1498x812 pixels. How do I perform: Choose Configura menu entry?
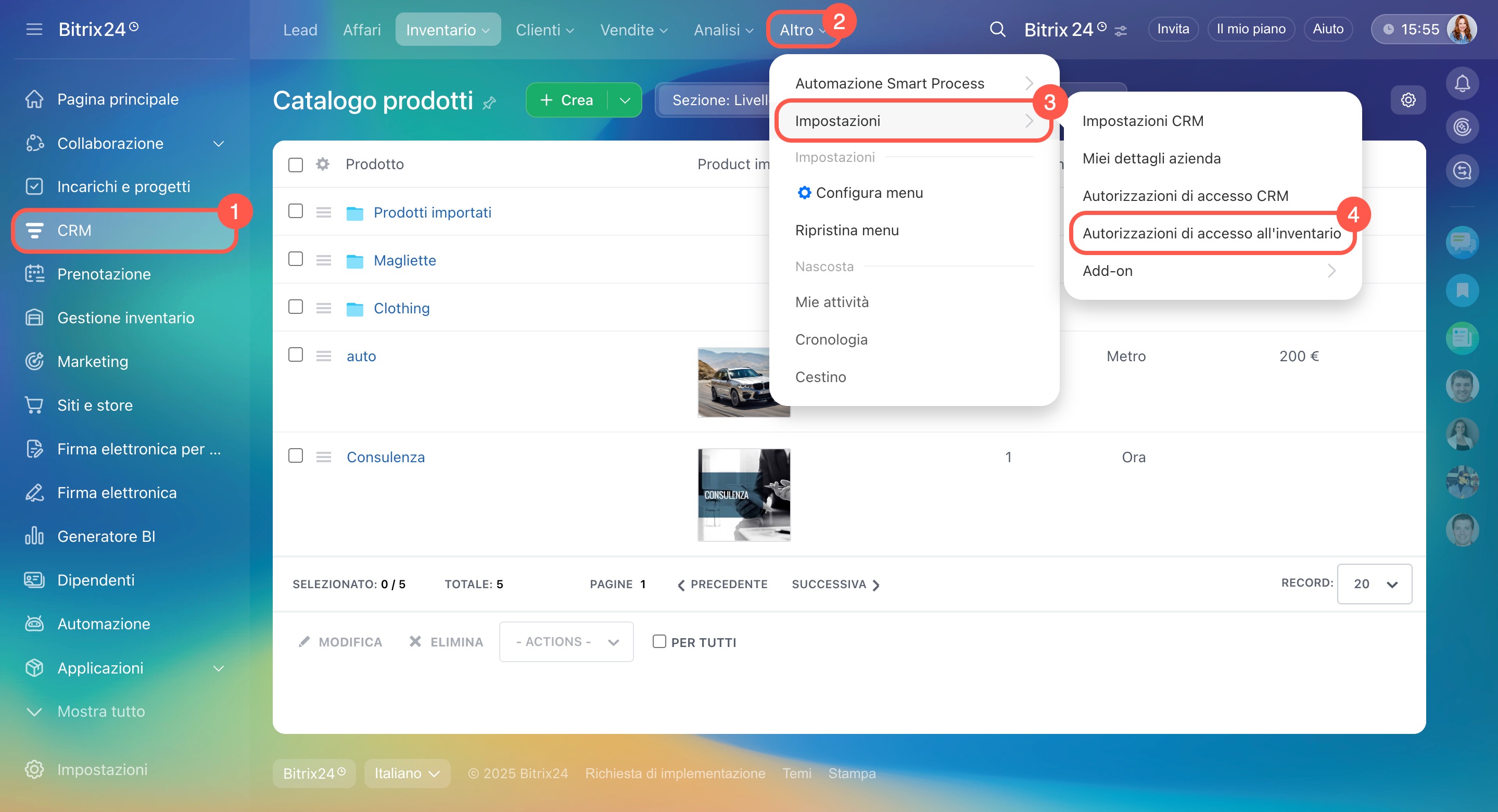coord(869,193)
